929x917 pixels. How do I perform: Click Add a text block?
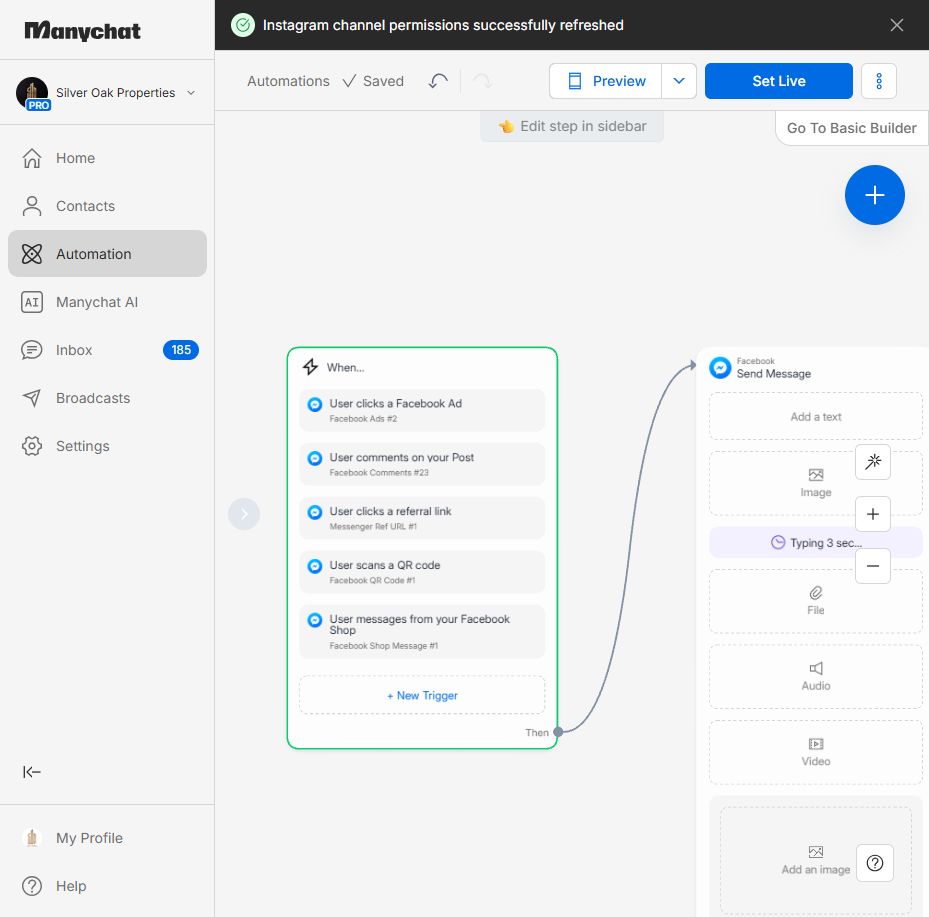tap(815, 416)
